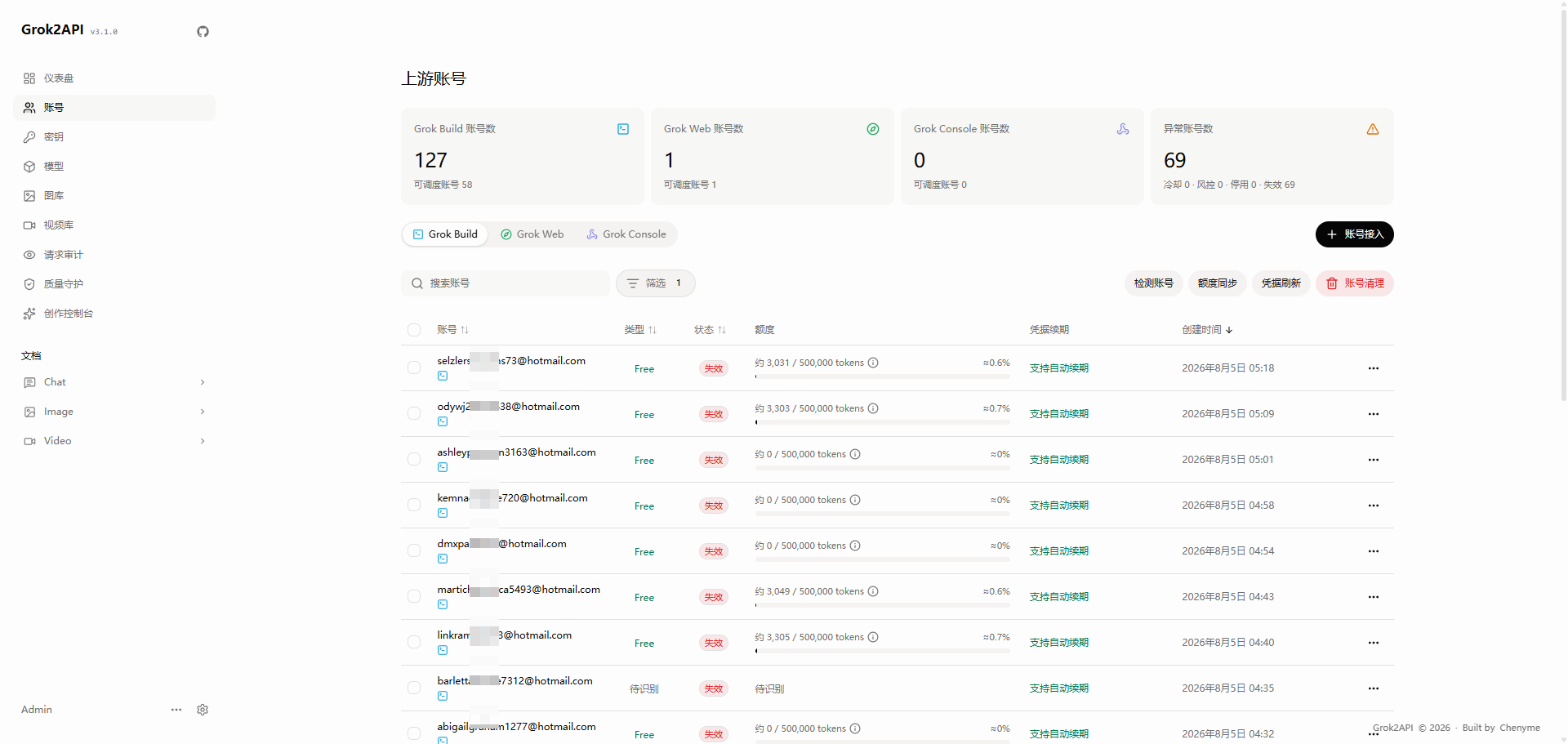Click the 异常账号数 warning triangle icon
Screen dimensions: 1568x744
(1373, 129)
